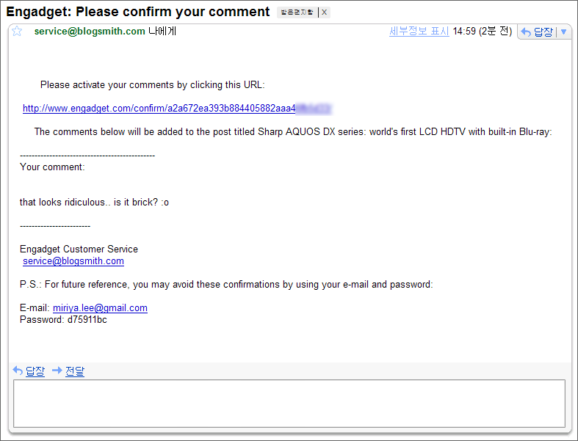Click the reply arrow icon in top-right button
This screenshot has height=441, width=578.
526,32
